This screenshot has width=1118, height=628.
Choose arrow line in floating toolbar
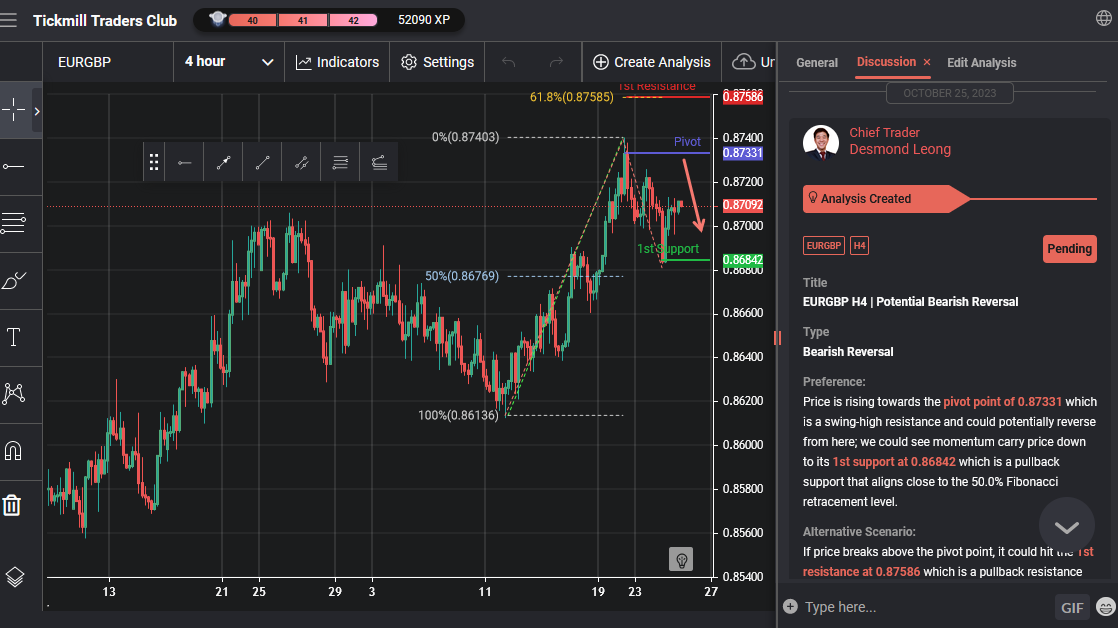click(224, 163)
